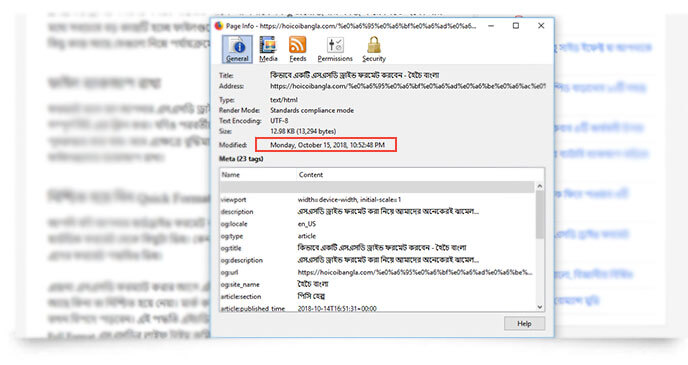The width and height of the screenshot is (688, 365).
Task: Open the Feeds tab
Action: tap(297, 49)
